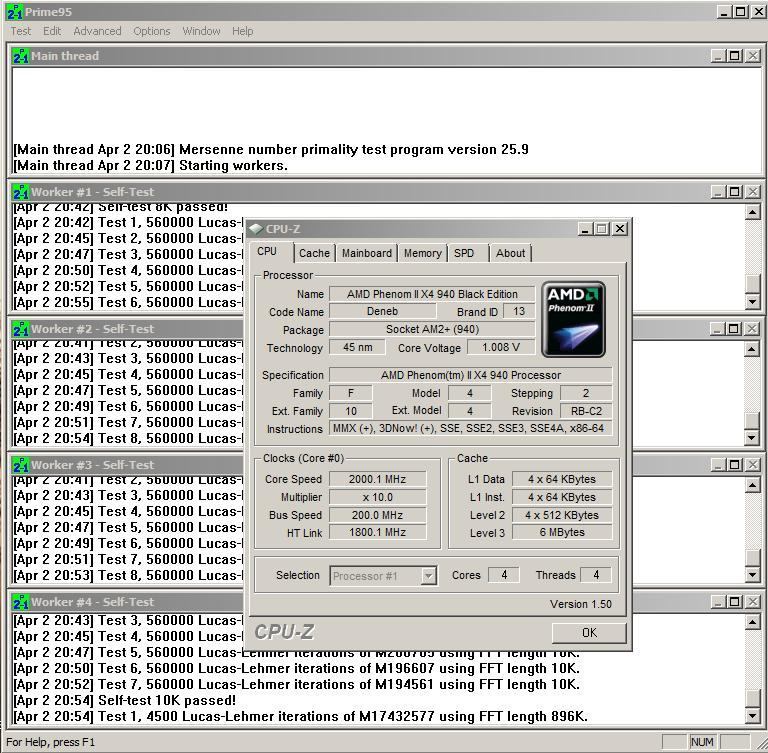Click the Revision RB-C2 value
The width and height of the screenshot is (768, 753).
(586, 411)
